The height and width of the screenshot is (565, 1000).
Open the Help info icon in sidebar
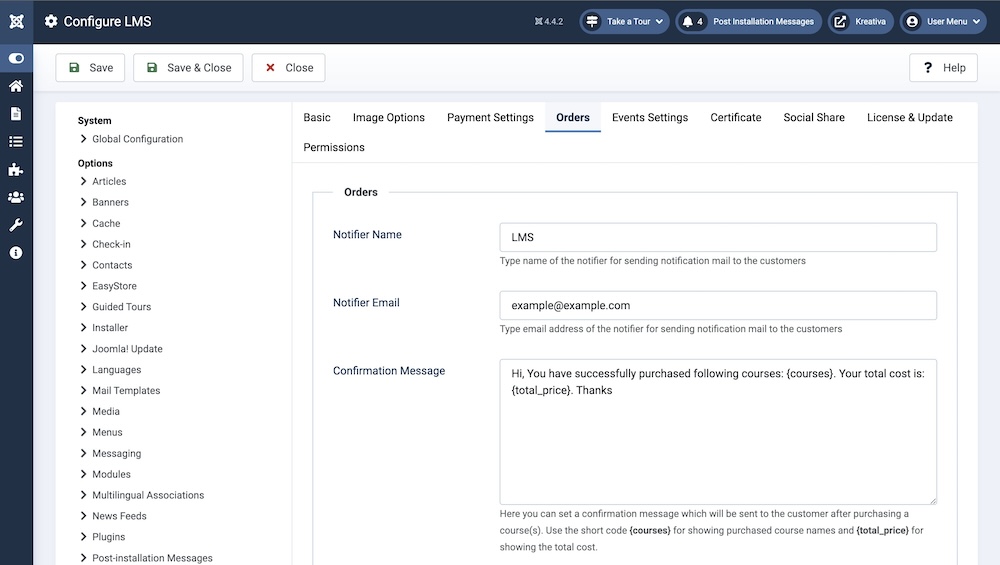pos(16,253)
